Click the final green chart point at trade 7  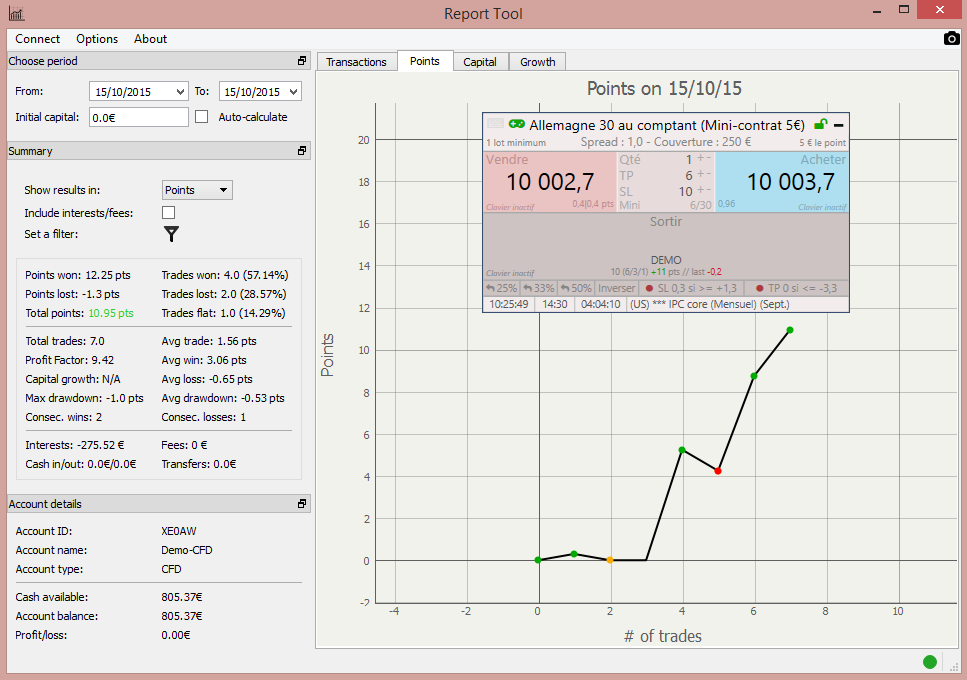(790, 330)
